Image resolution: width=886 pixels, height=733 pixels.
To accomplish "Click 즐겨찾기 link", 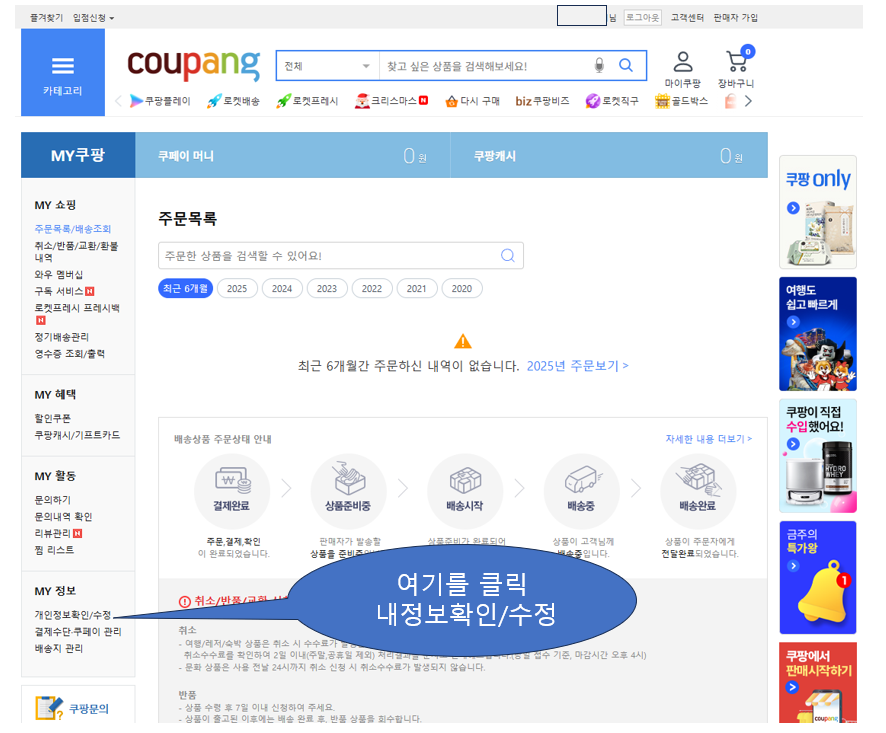I will coord(46,18).
